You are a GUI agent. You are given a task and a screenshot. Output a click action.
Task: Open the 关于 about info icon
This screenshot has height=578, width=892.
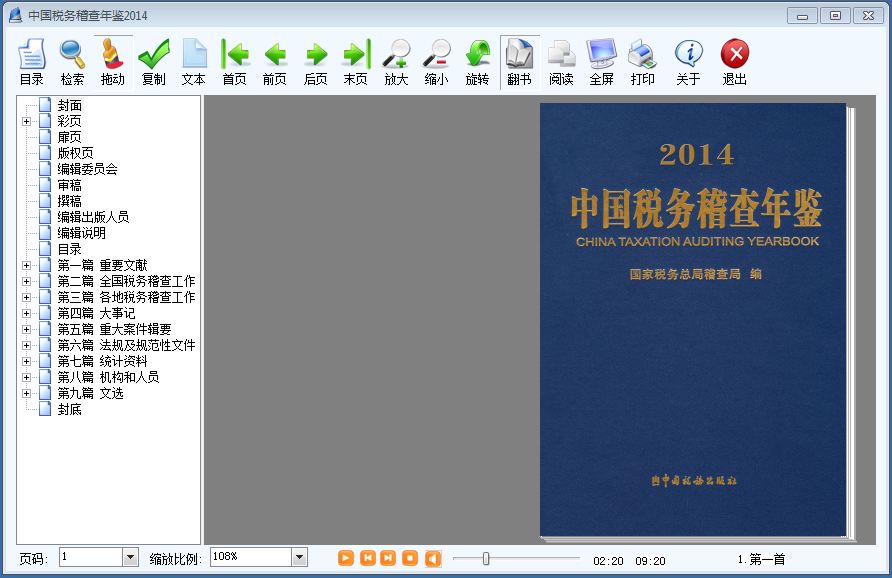688,62
